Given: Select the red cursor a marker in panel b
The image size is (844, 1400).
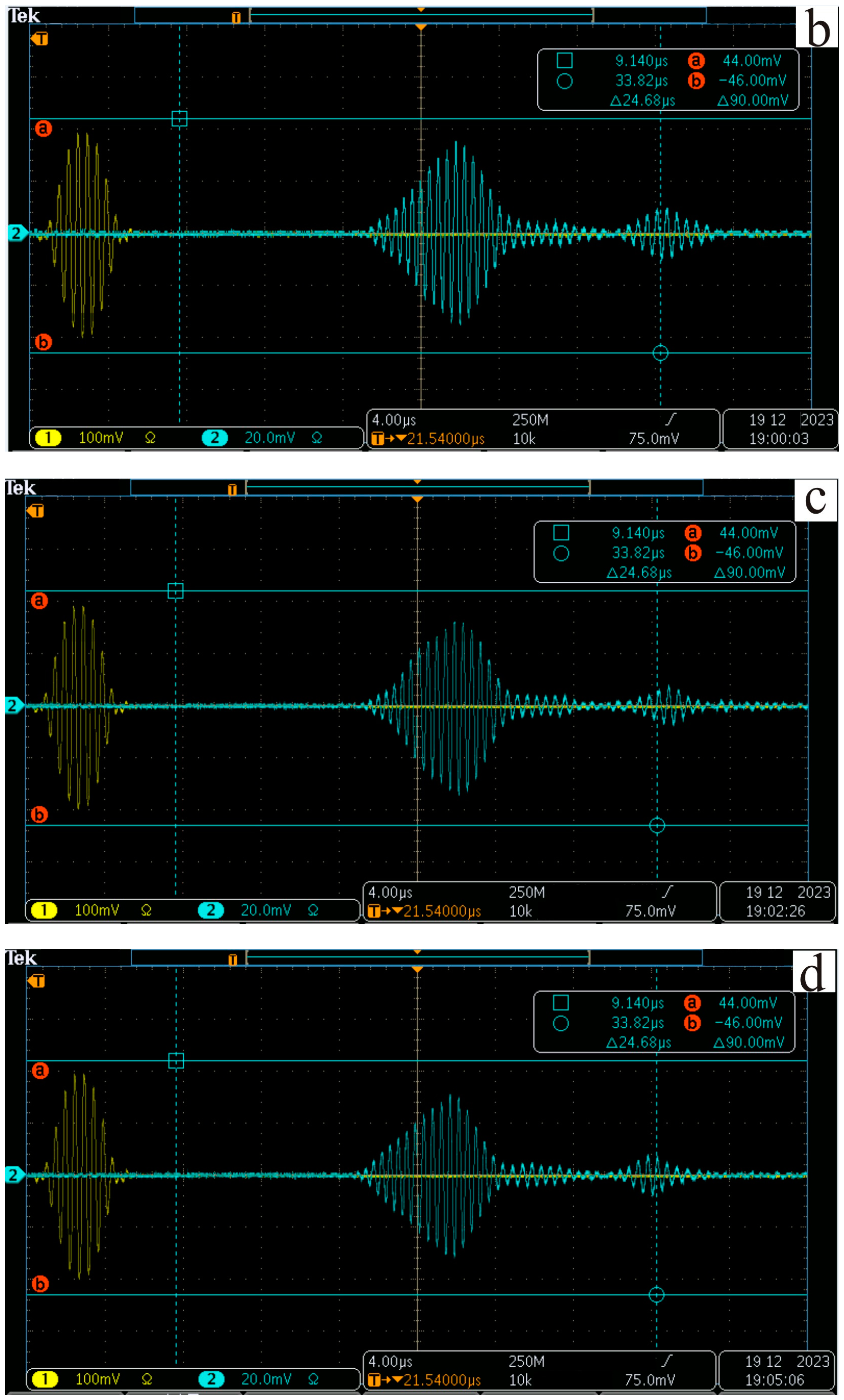Looking at the screenshot, I should pyautogui.click(x=43, y=128).
